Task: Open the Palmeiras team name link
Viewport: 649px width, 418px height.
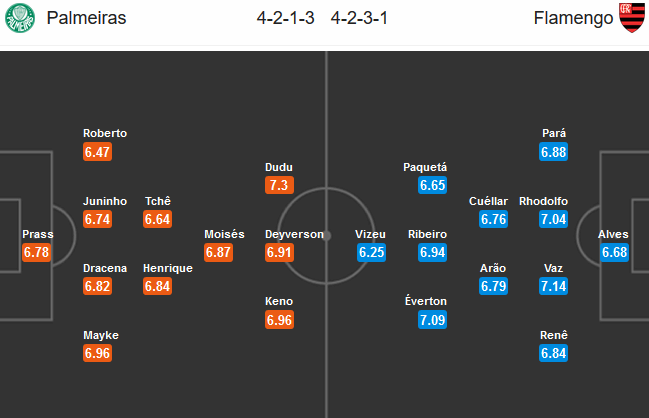Action: [x=86, y=18]
